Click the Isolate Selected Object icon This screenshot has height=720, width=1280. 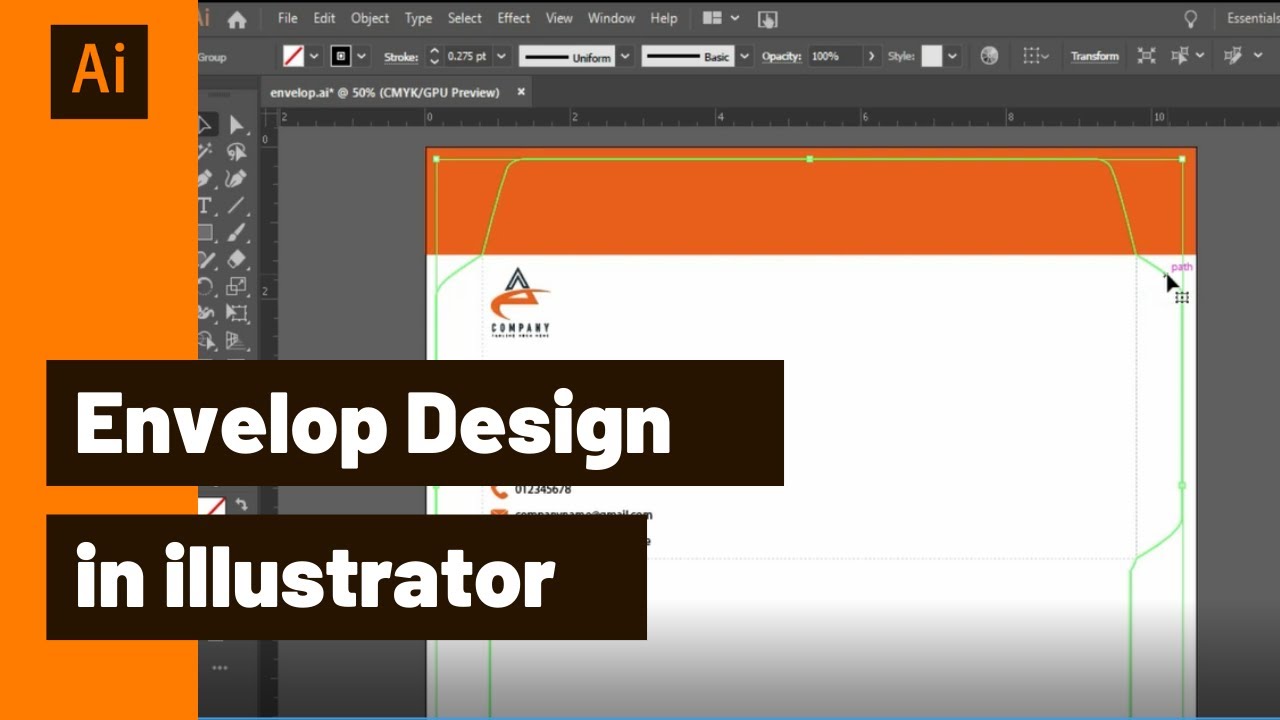pyautogui.click(x=1147, y=56)
